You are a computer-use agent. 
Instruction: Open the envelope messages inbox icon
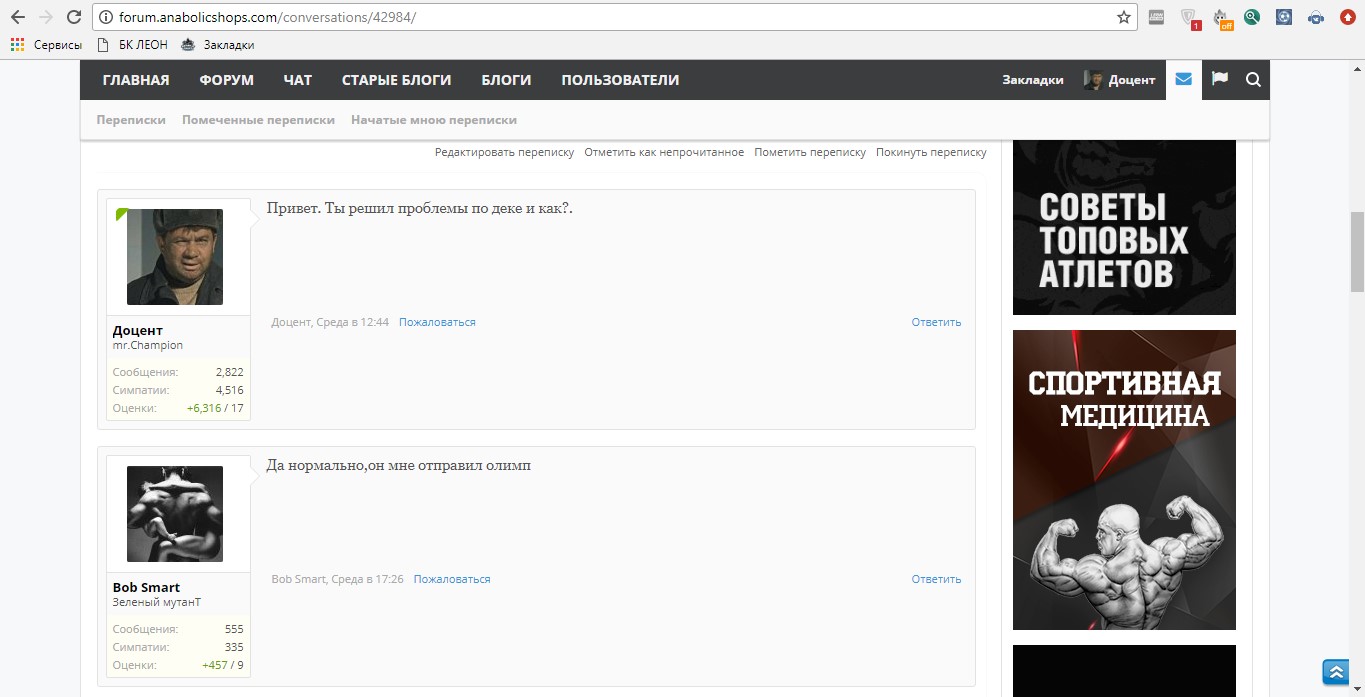[1183, 79]
